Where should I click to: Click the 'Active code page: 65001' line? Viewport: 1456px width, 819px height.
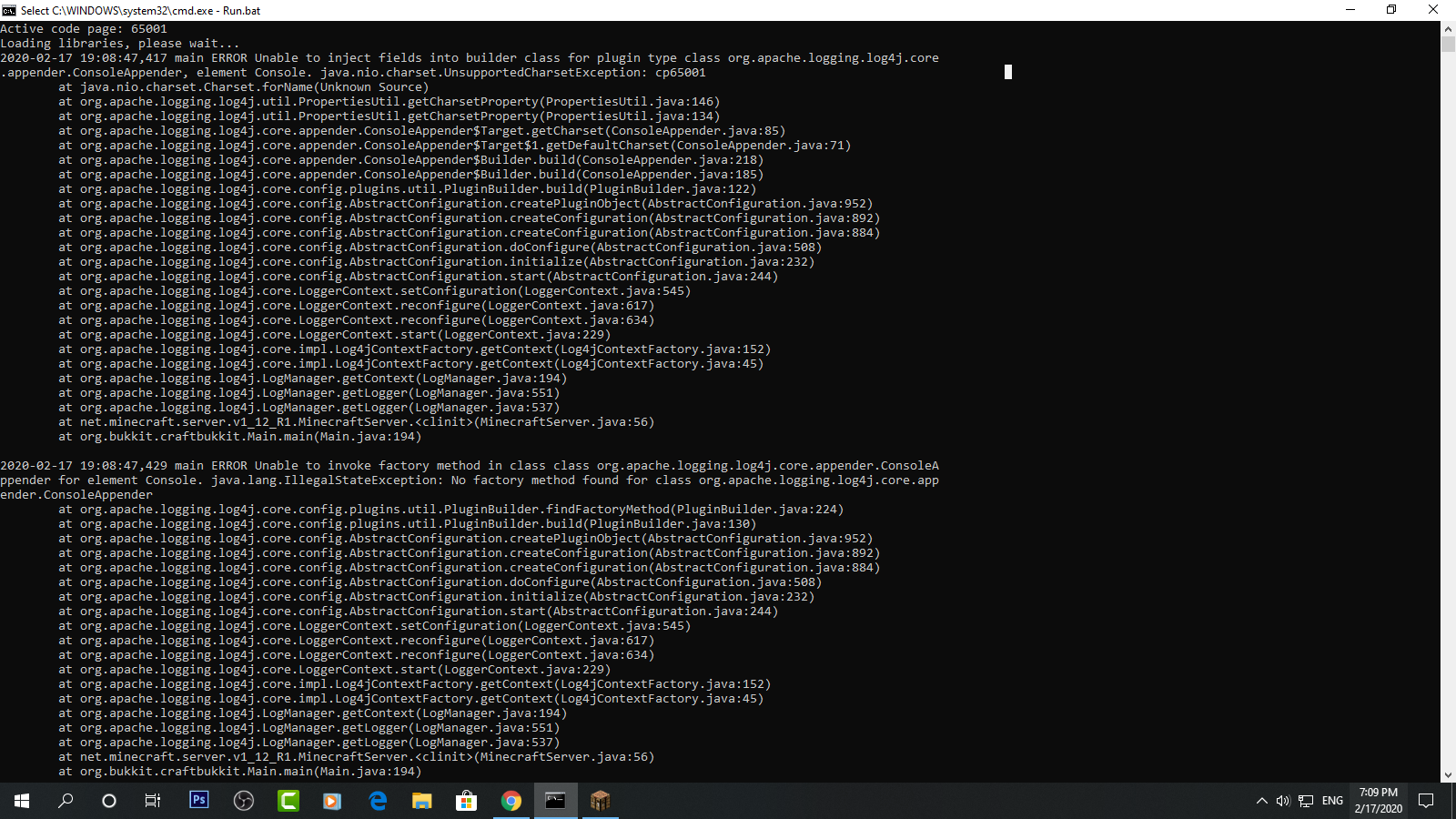[84, 29]
